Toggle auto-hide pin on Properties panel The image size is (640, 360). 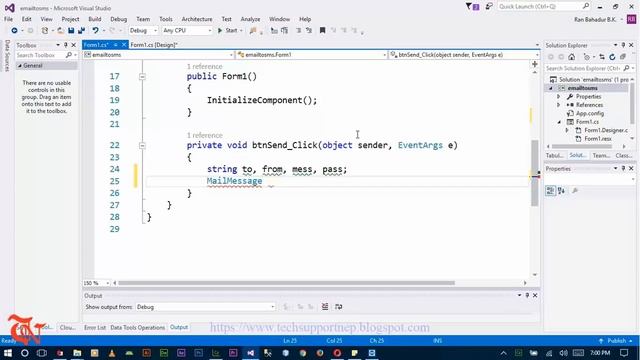coord(623,169)
